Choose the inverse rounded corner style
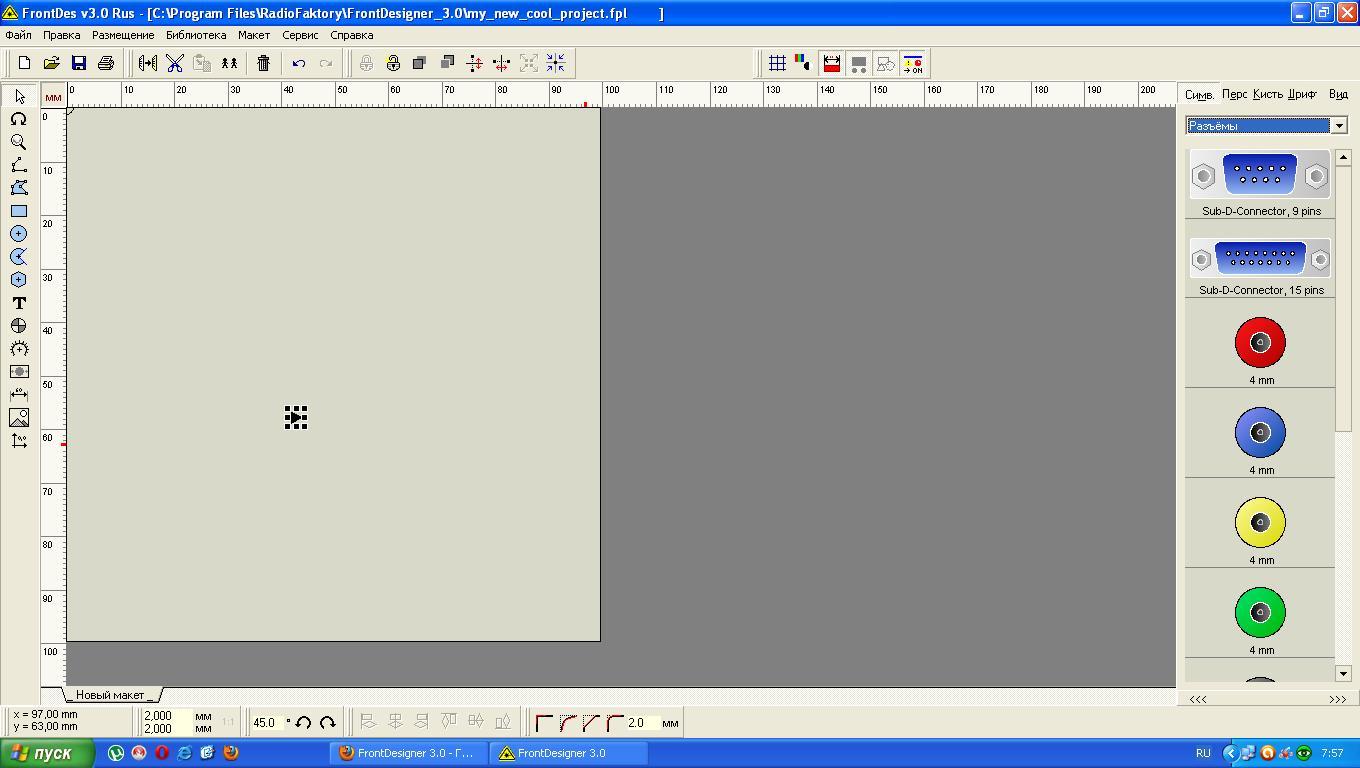 [x=615, y=722]
